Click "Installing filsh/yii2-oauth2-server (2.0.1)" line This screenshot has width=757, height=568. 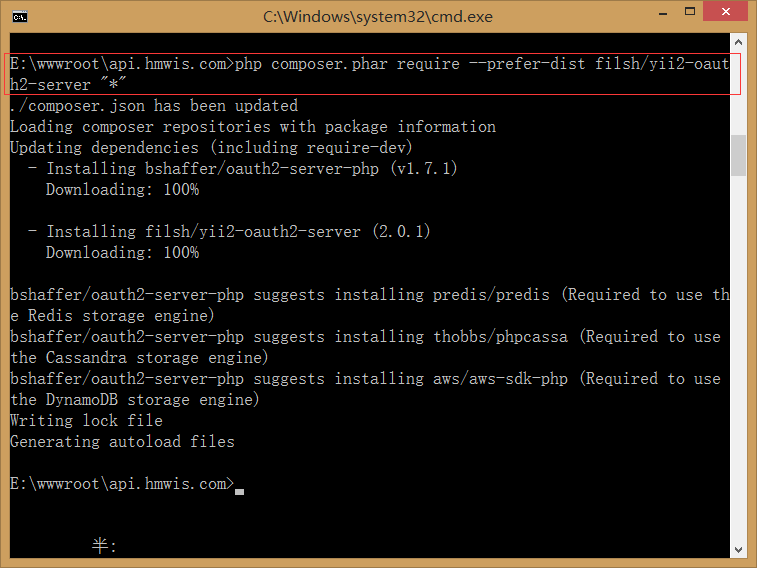click(x=238, y=232)
